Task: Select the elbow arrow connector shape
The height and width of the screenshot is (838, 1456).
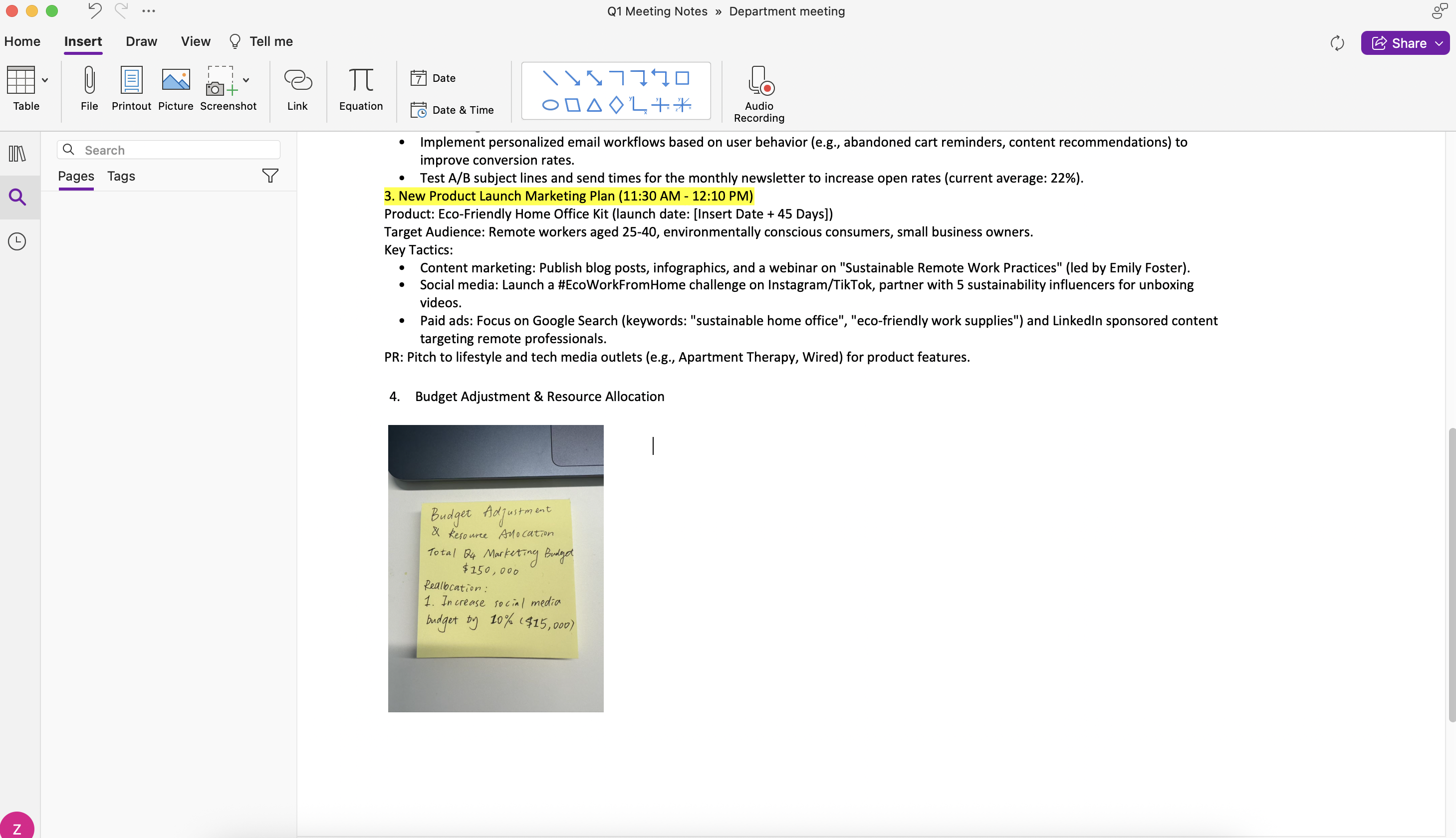Action: (639, 78)
